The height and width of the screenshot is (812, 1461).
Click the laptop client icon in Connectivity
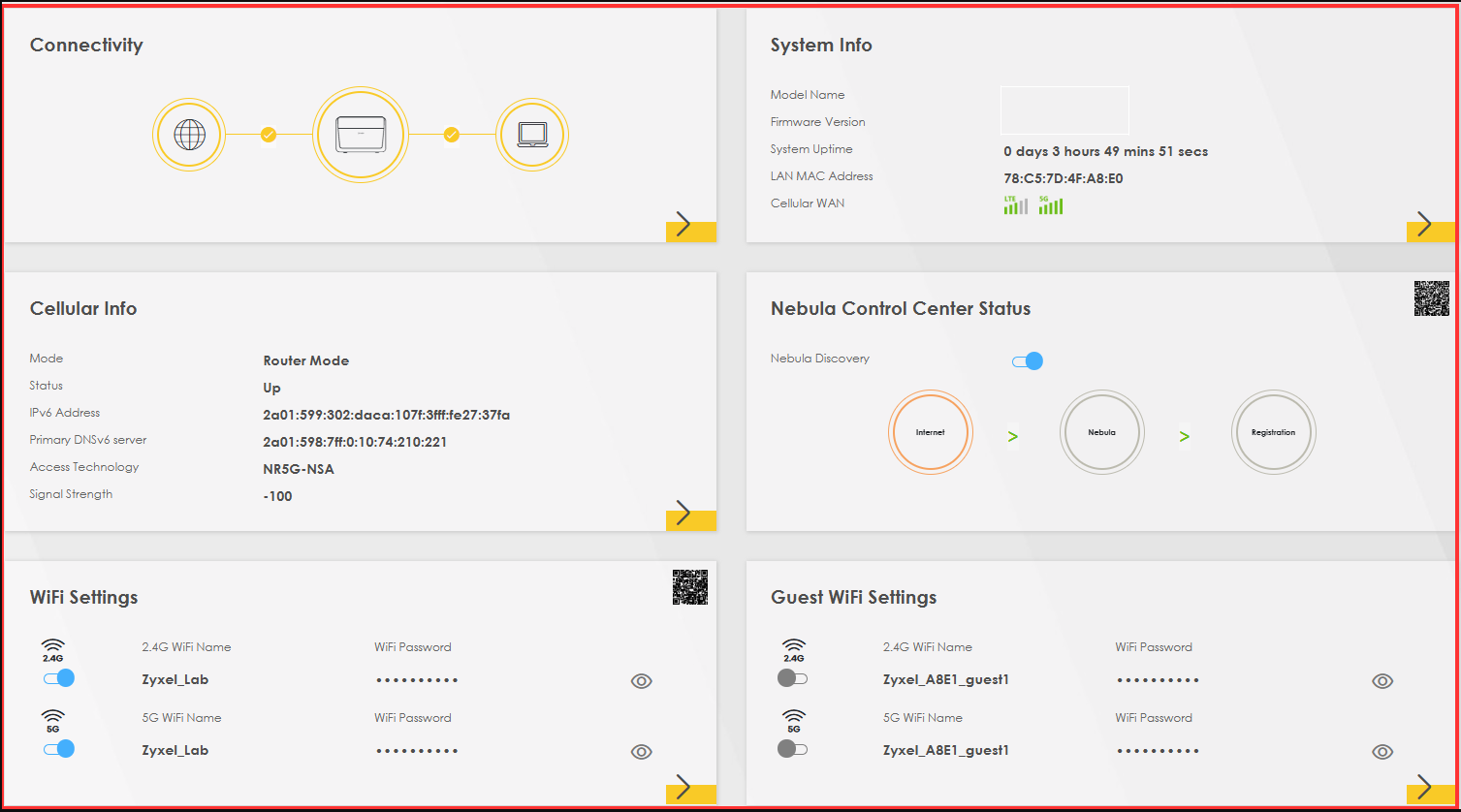[532, 135]
